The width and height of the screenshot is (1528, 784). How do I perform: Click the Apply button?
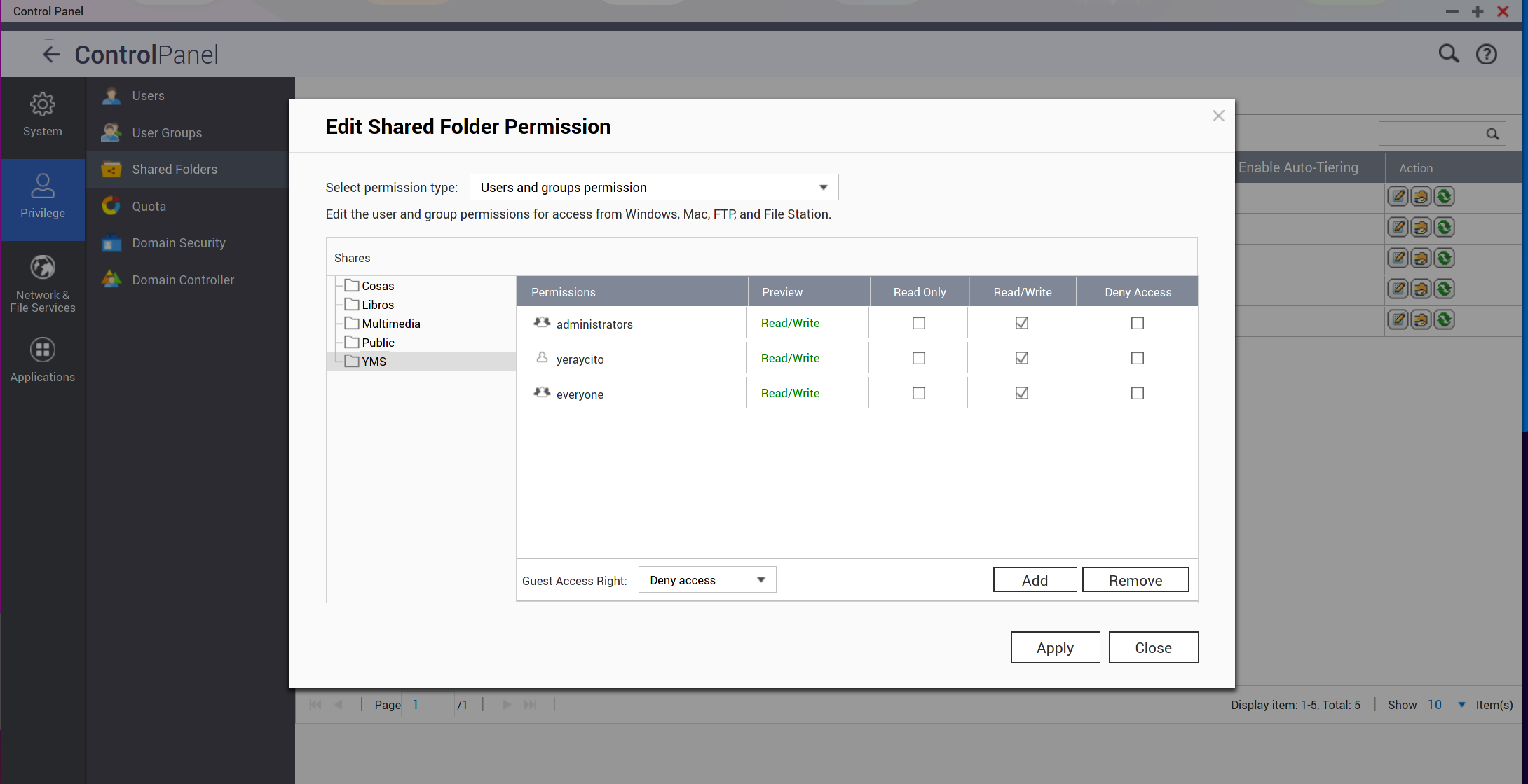1055,647
